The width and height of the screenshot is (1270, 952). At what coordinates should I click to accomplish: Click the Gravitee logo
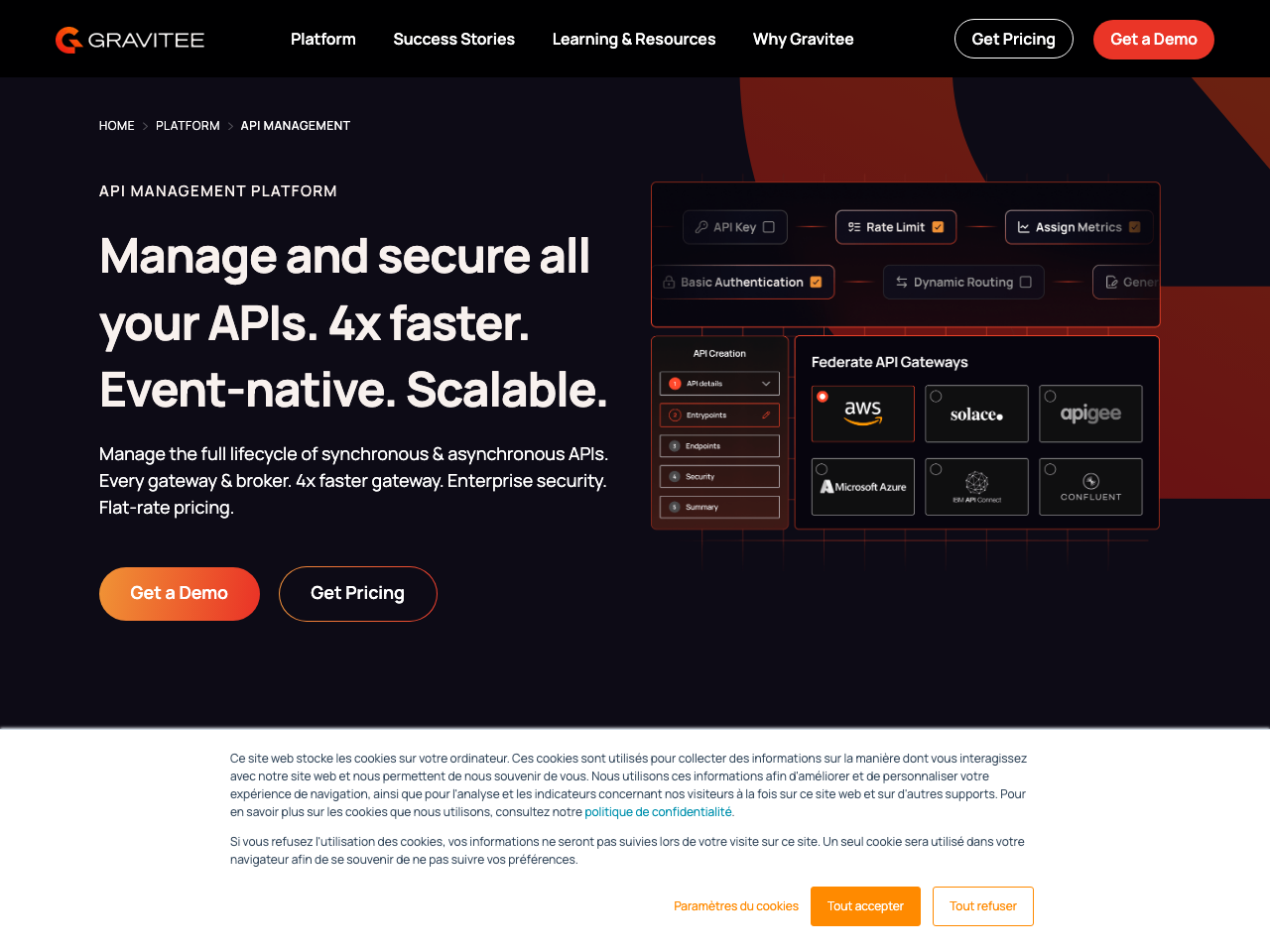click(129, 40)
